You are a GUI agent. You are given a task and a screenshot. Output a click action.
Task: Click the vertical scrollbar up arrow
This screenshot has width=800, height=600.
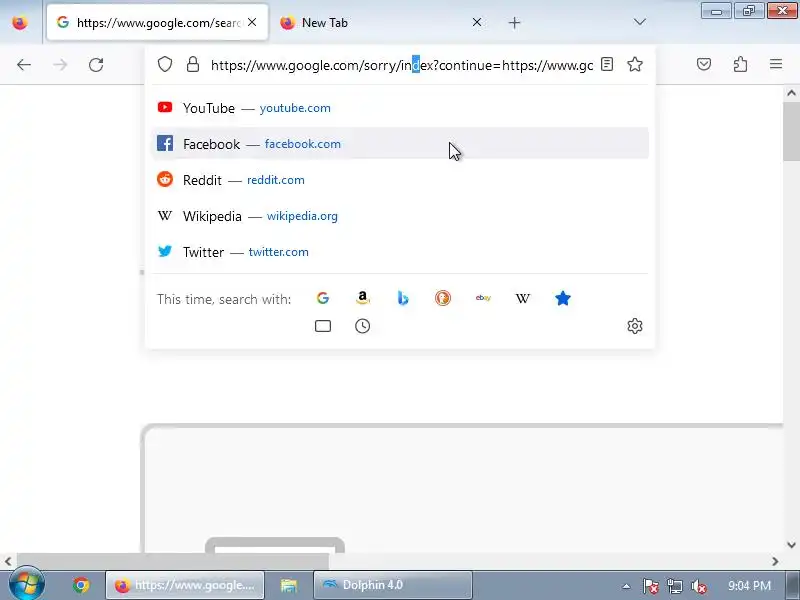pyautogui.click(x=791, y=93)
